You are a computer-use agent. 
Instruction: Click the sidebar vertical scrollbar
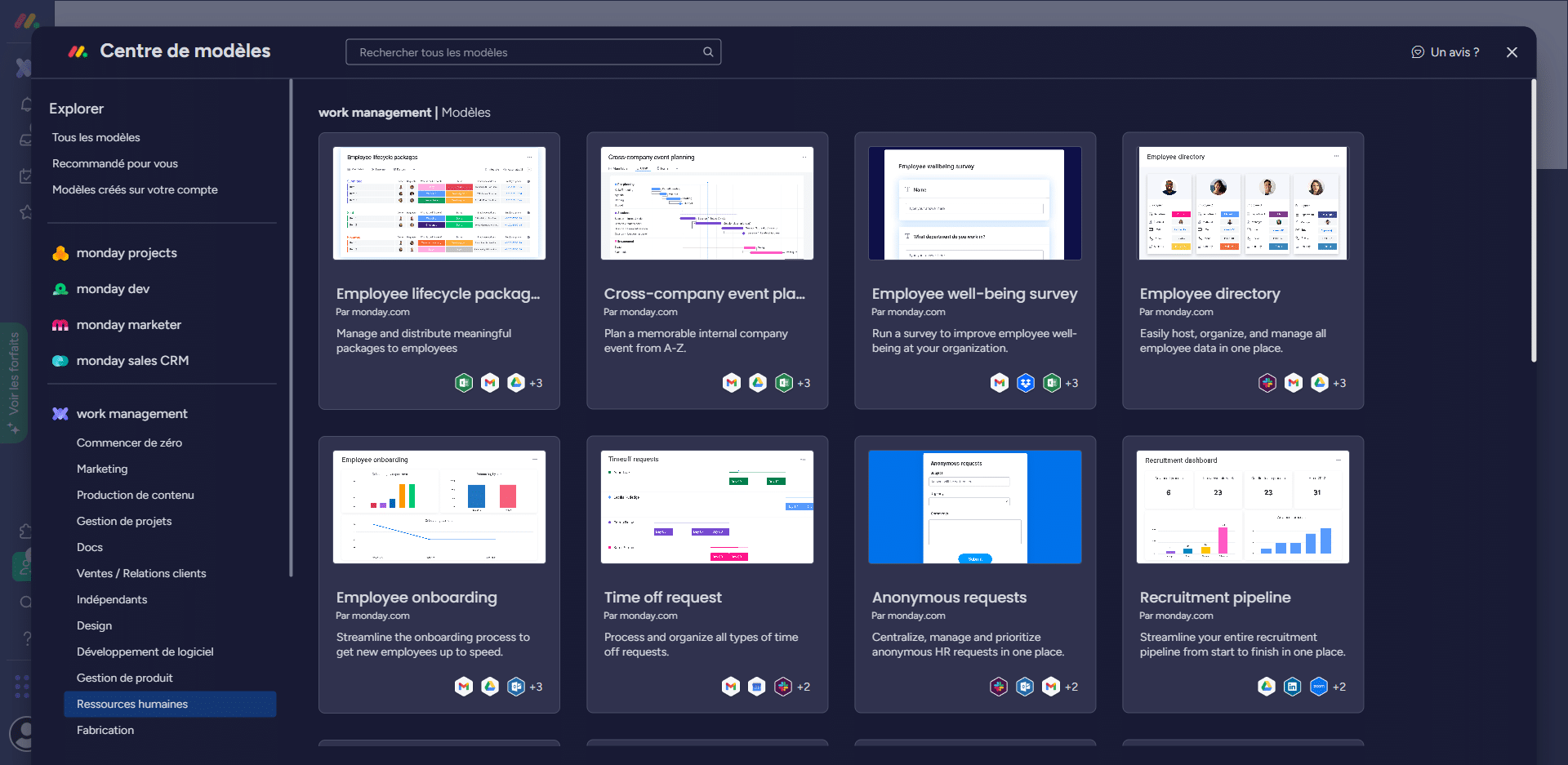tap(291, 327)
